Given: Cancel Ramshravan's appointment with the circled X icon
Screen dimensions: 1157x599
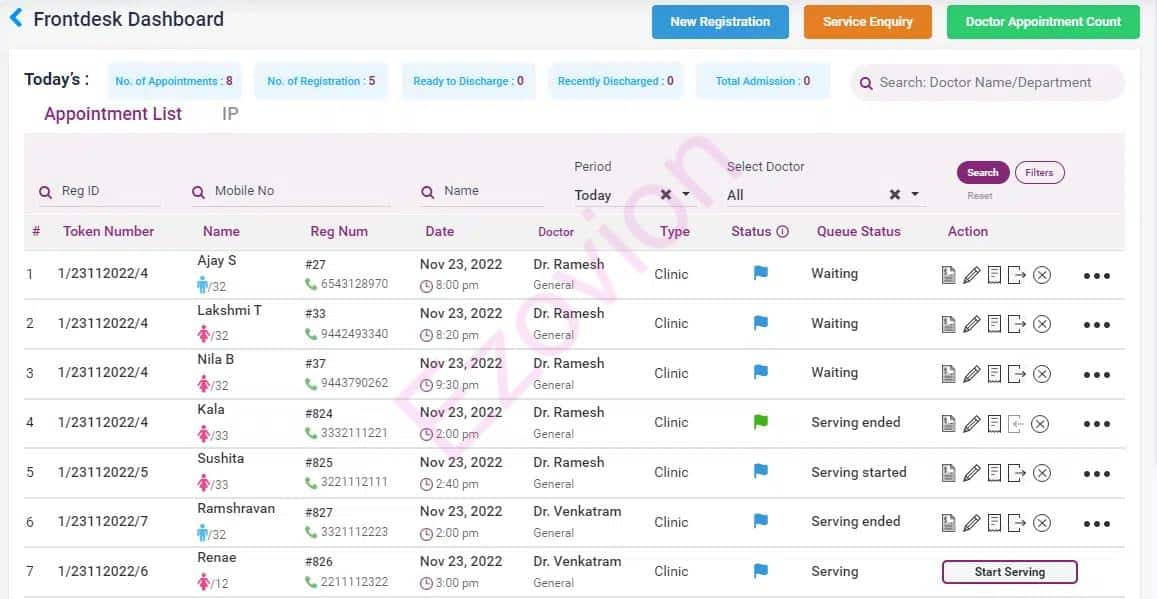Looking at the screenshot, I should [1042, 523].
